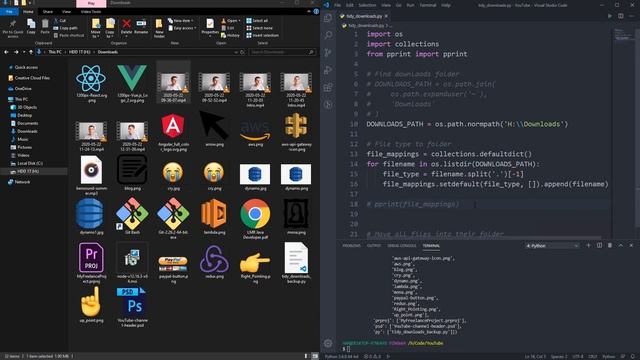Image resolution: width=640 pixels, height=360 pixels.
Task: Switch to the DEBUG CONSOLE panel tab
Action: (402, 246)
